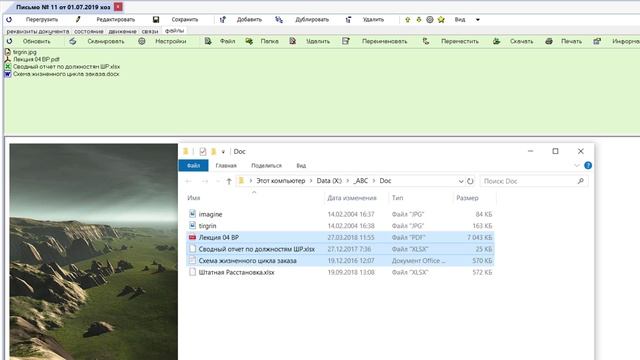Open the Explorer Главная ribbon tab
The width and height of the screenshot is (640, 360).
tap(226, 165)
